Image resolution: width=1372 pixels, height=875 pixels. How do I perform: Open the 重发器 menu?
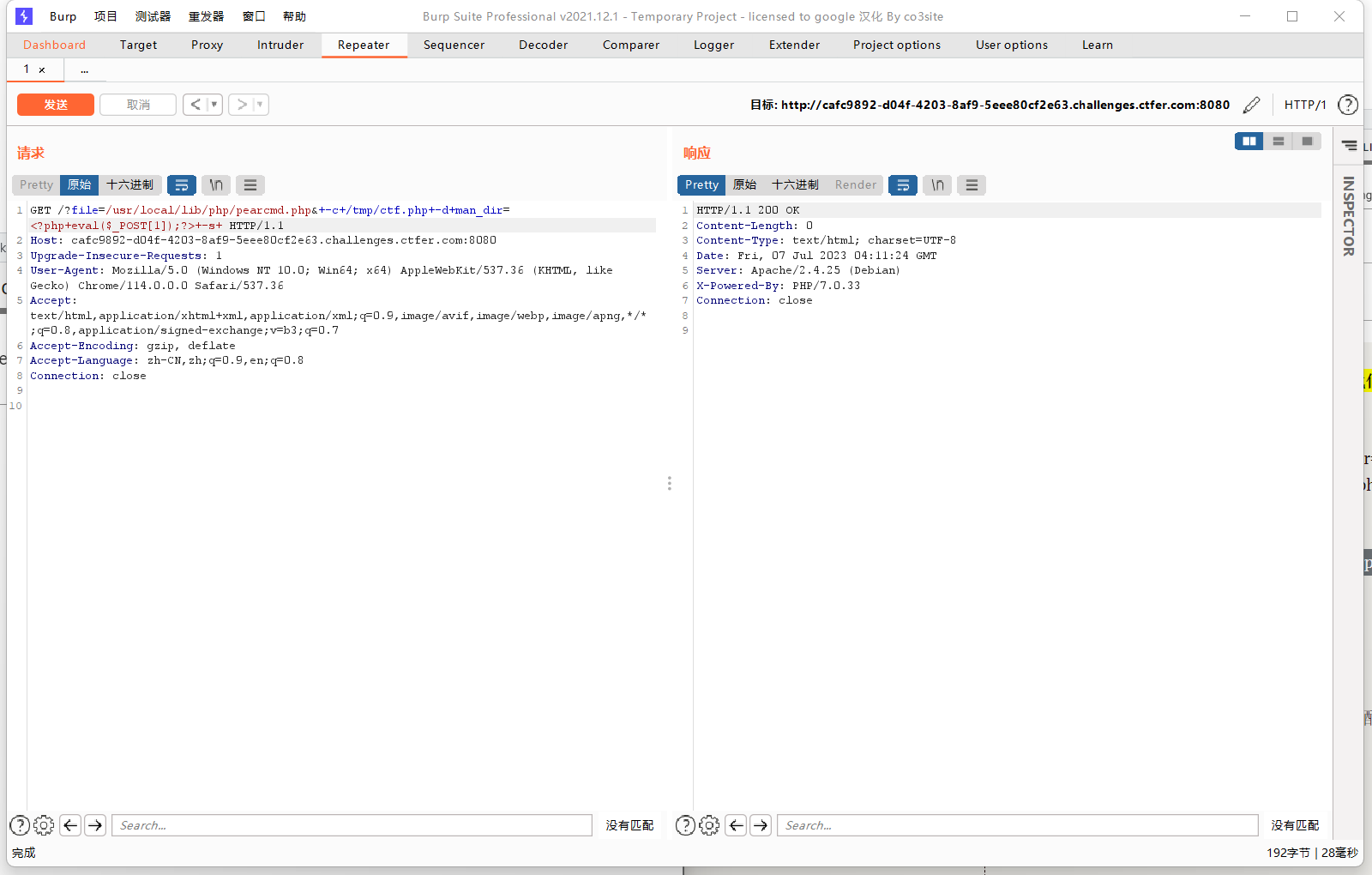click(206, 16)
